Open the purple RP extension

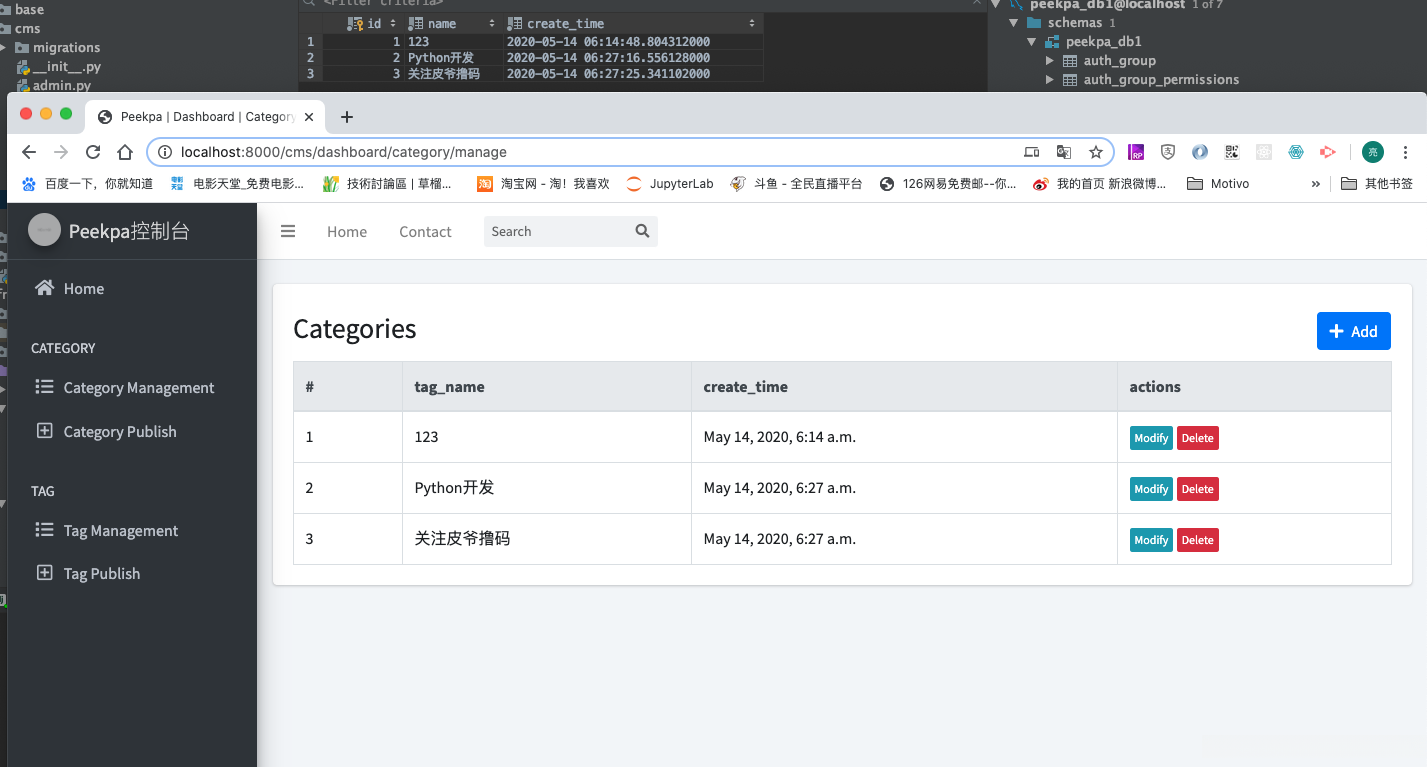coord(1136,152)
